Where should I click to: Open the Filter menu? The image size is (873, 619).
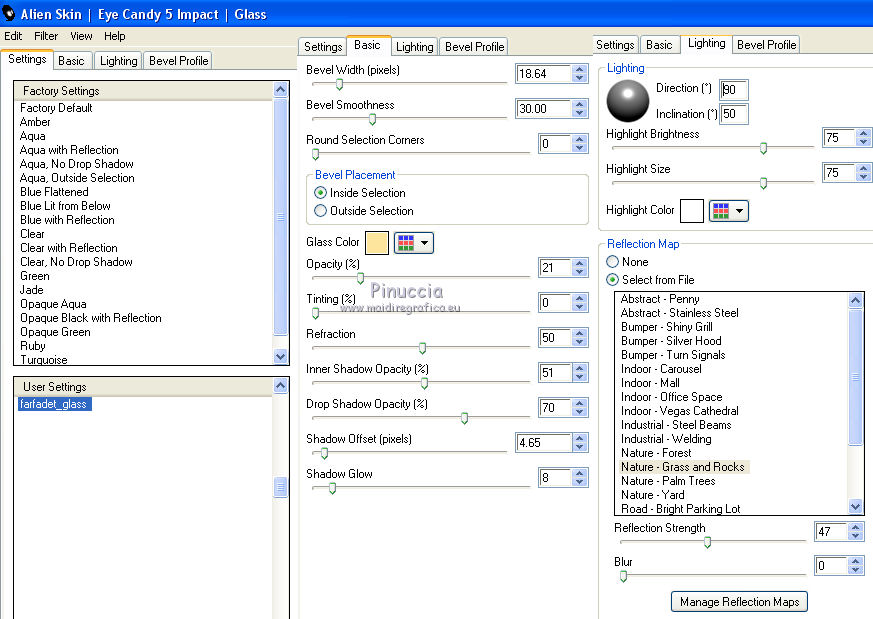click(46, 36)
